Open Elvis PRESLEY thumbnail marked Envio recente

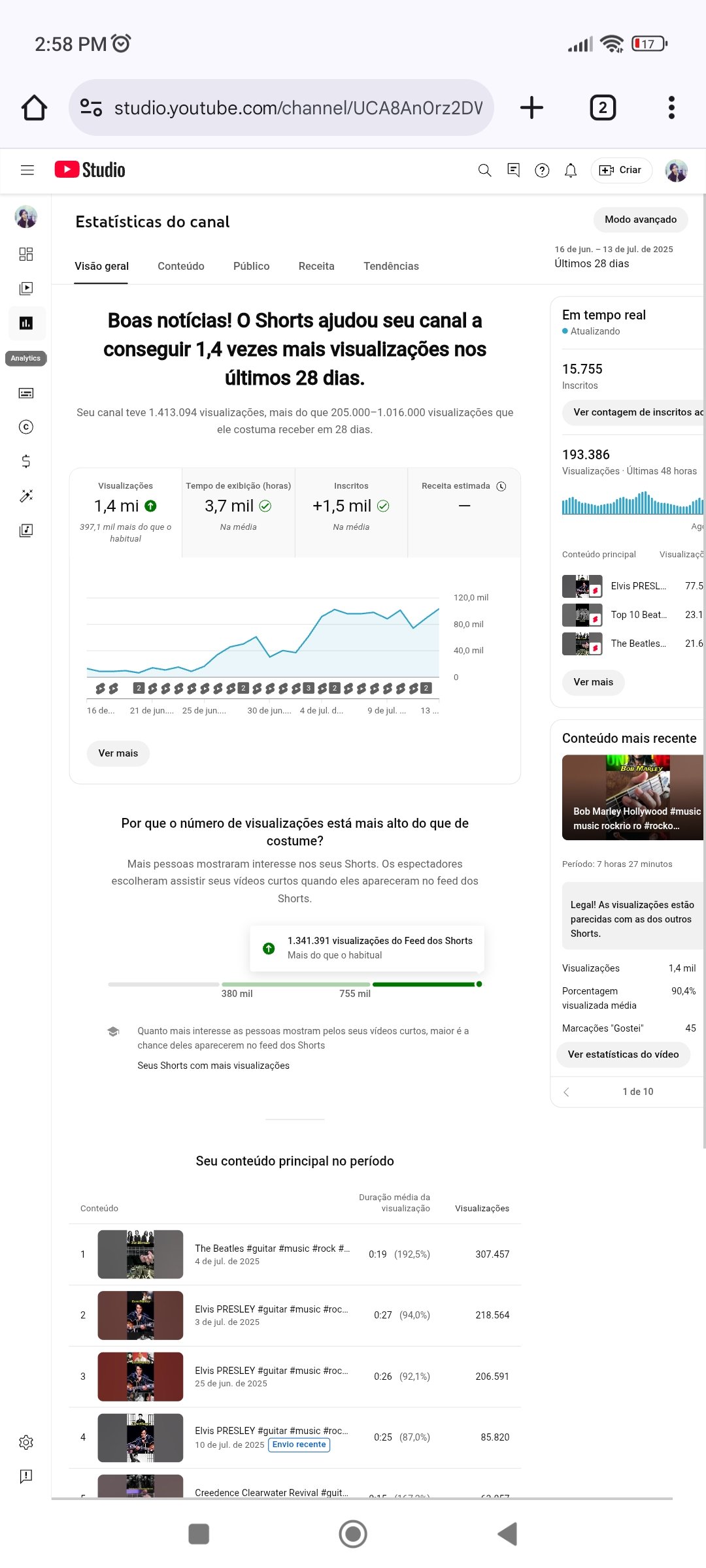click(141, 1437)
